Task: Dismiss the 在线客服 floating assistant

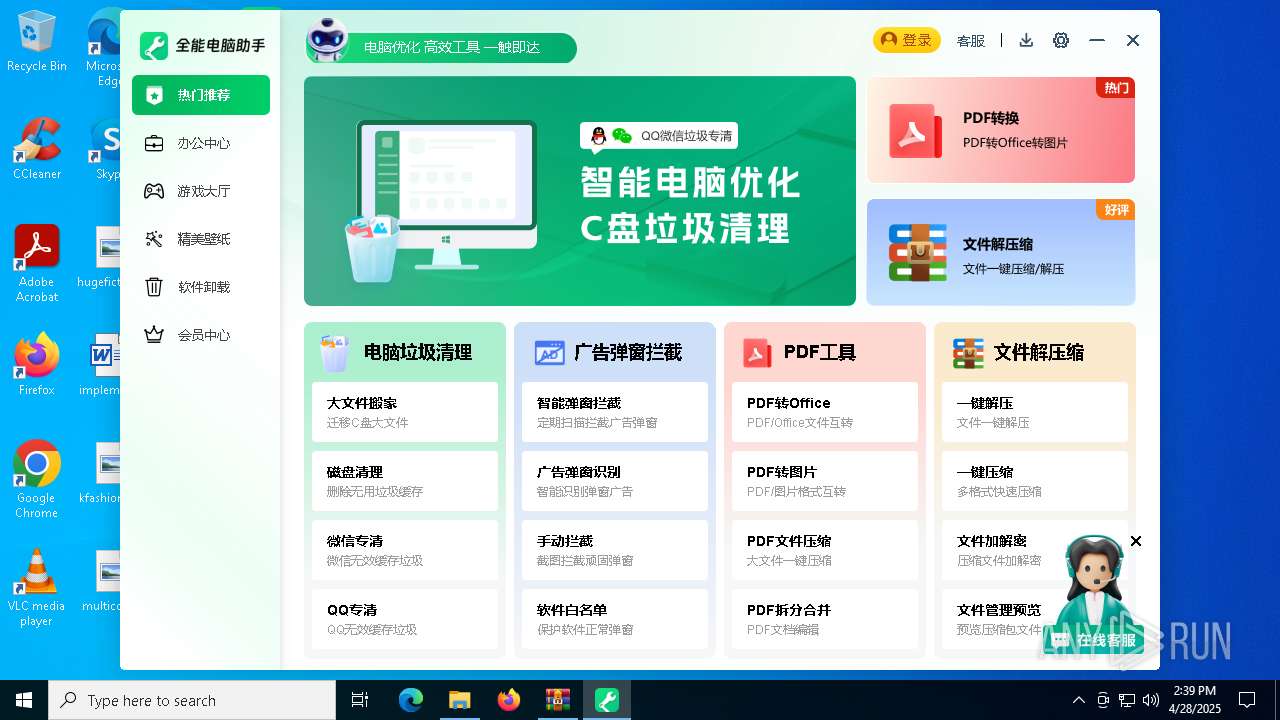Action: [x=1136, y=541]
